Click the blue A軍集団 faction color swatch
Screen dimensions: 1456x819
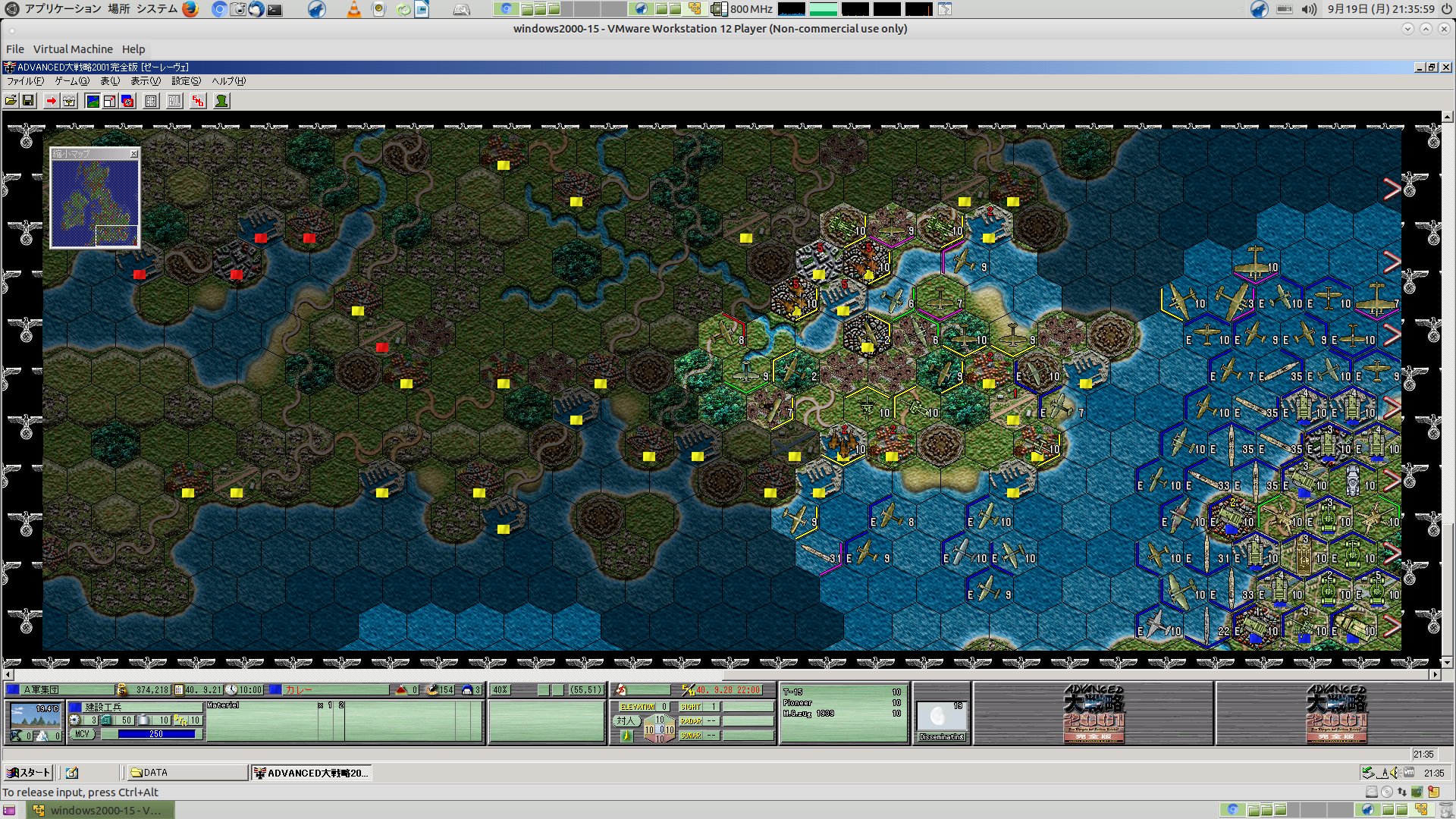coord(13,690)
